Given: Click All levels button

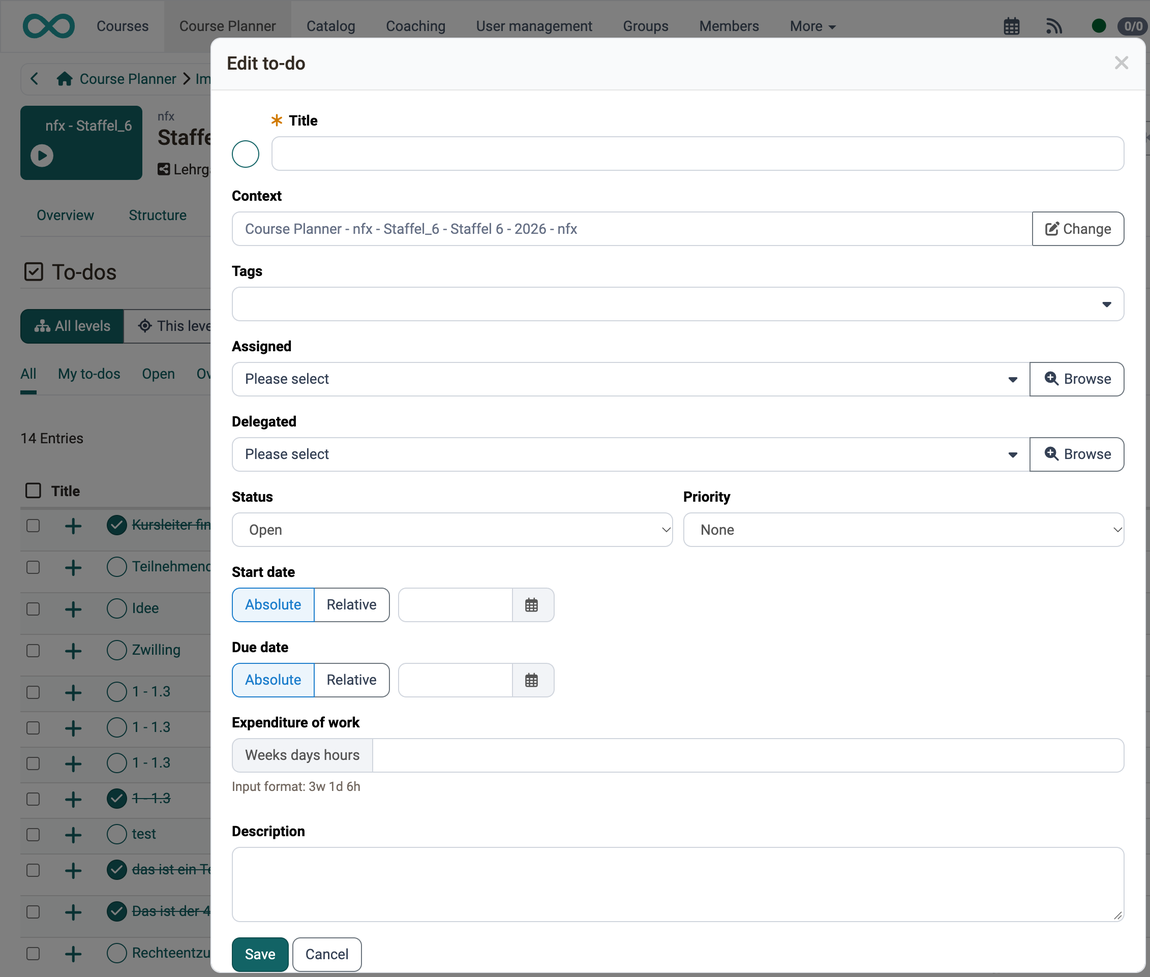Looking at the screenshot, I should pos(72,326).
